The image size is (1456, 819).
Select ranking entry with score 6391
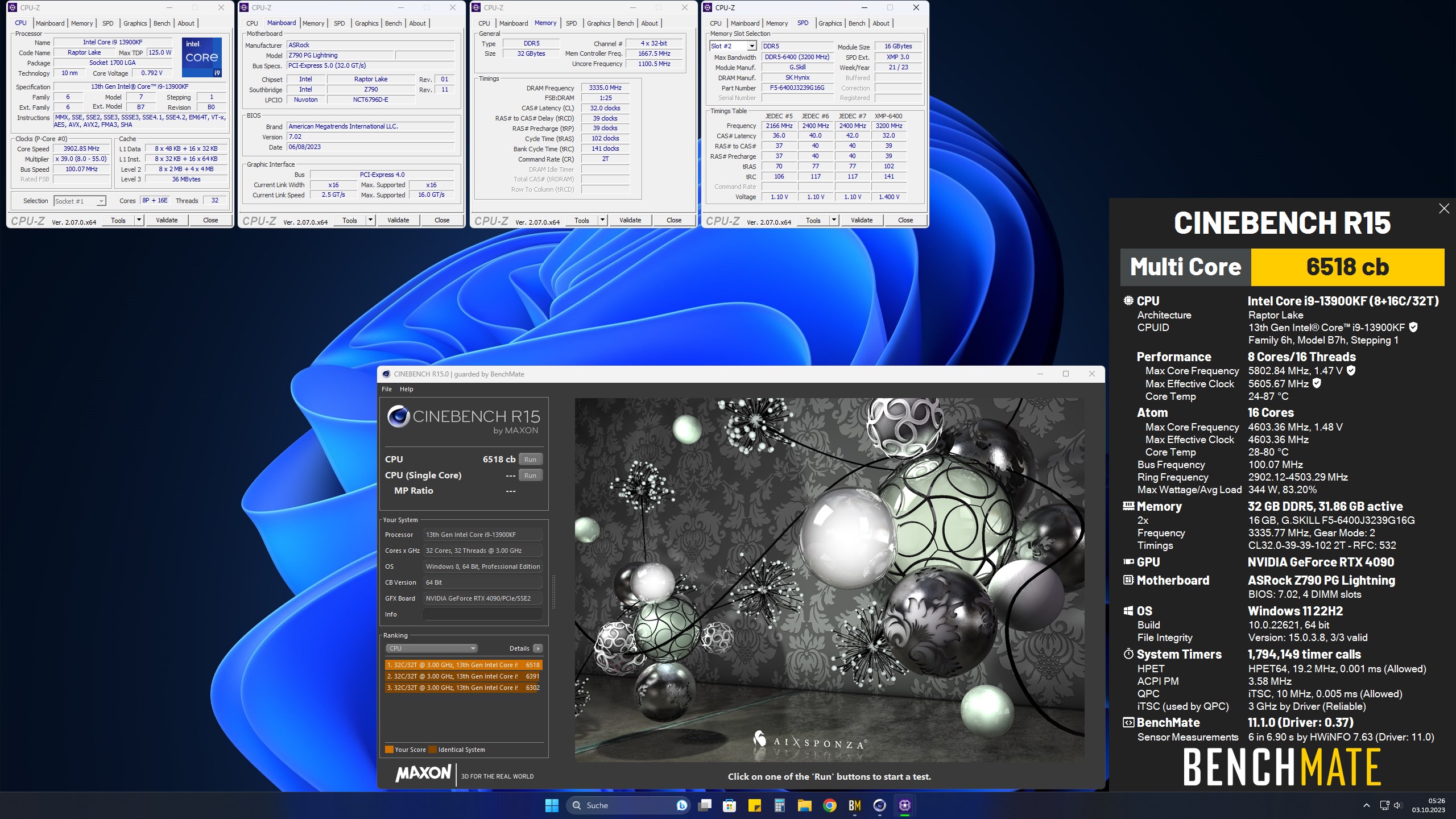(x=463, y=676)
